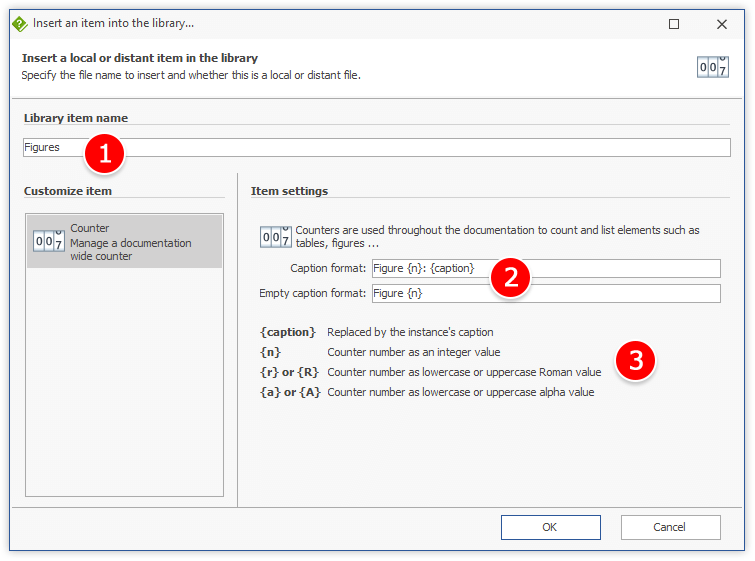Click the red number 3 badge
This screenshot has height=561, width=755.
(x=635, y=360)
